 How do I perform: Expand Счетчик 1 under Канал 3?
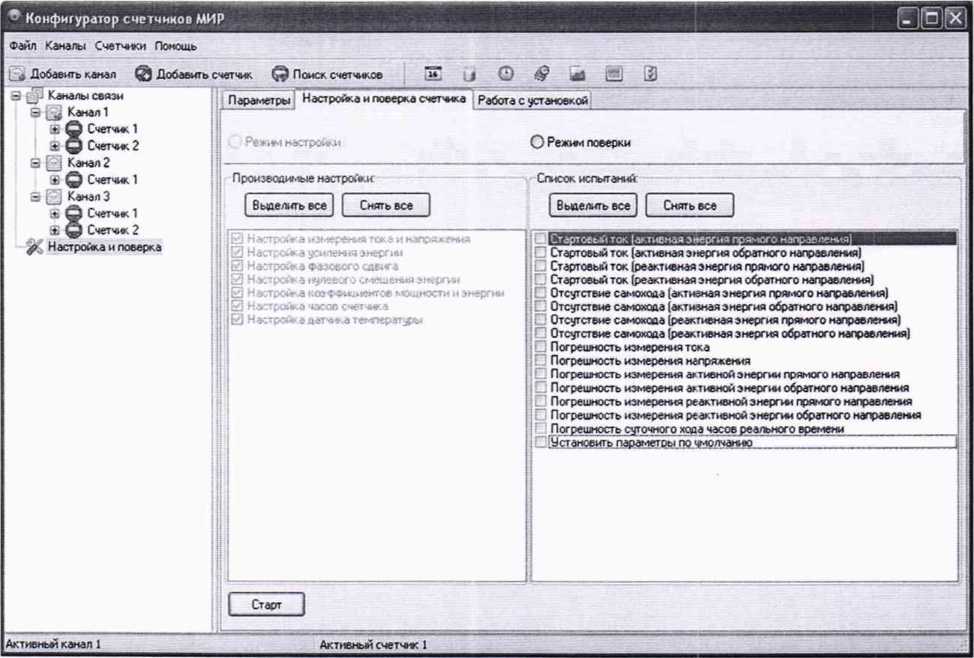coord(55,213)
